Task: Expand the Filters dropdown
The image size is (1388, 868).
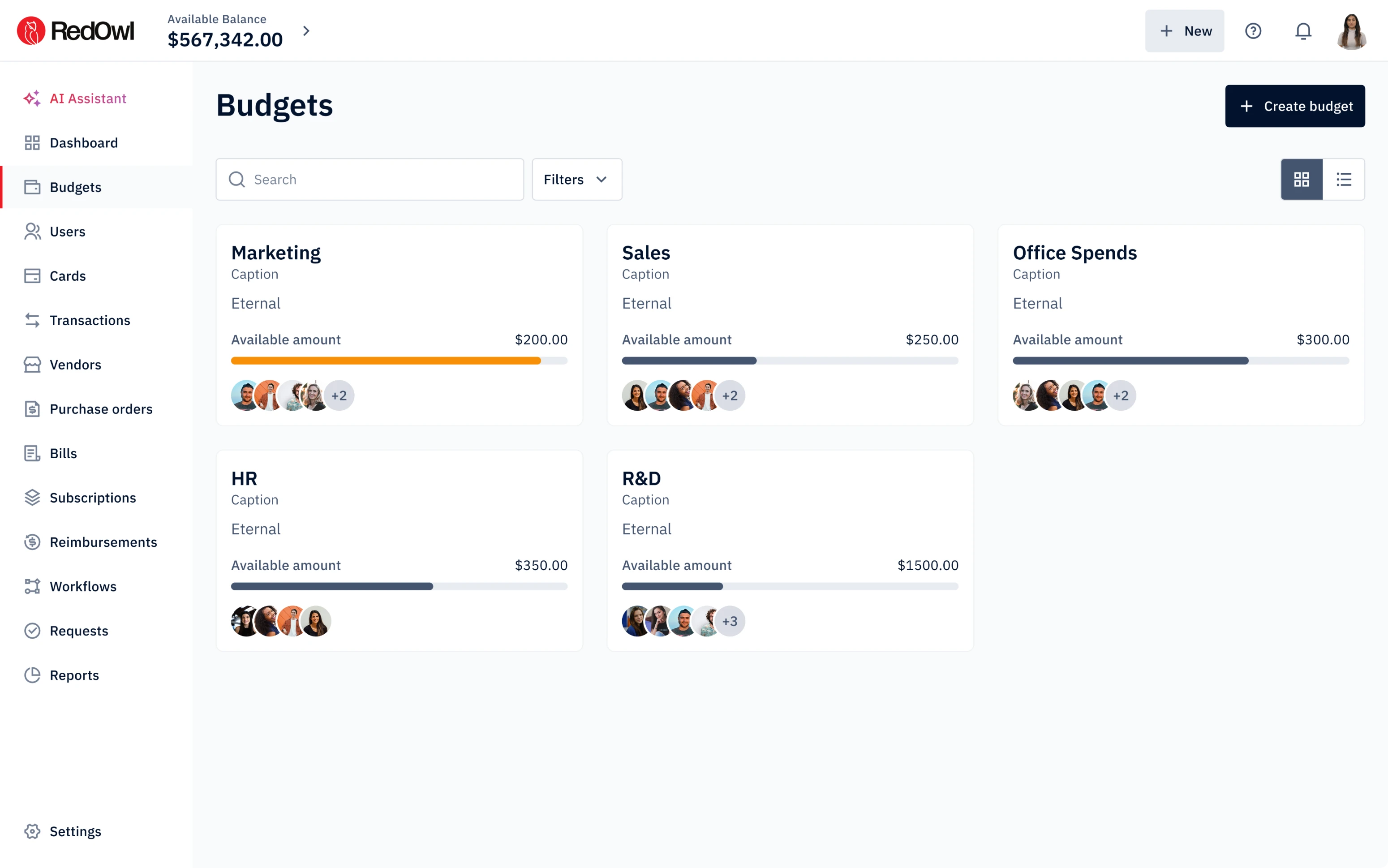Action: click(x=576, y=180)
